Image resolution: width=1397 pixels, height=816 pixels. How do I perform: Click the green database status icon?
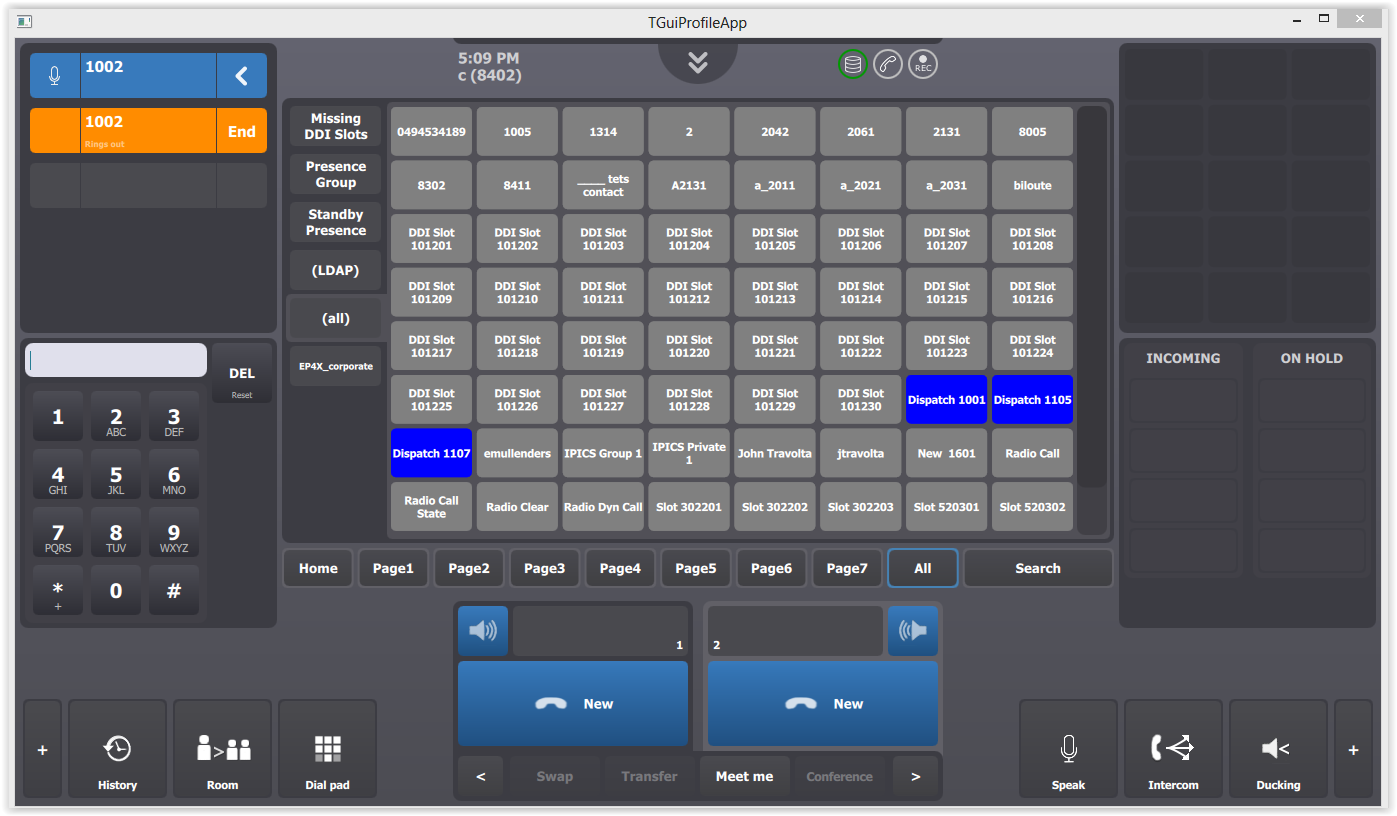pos(853,65)
